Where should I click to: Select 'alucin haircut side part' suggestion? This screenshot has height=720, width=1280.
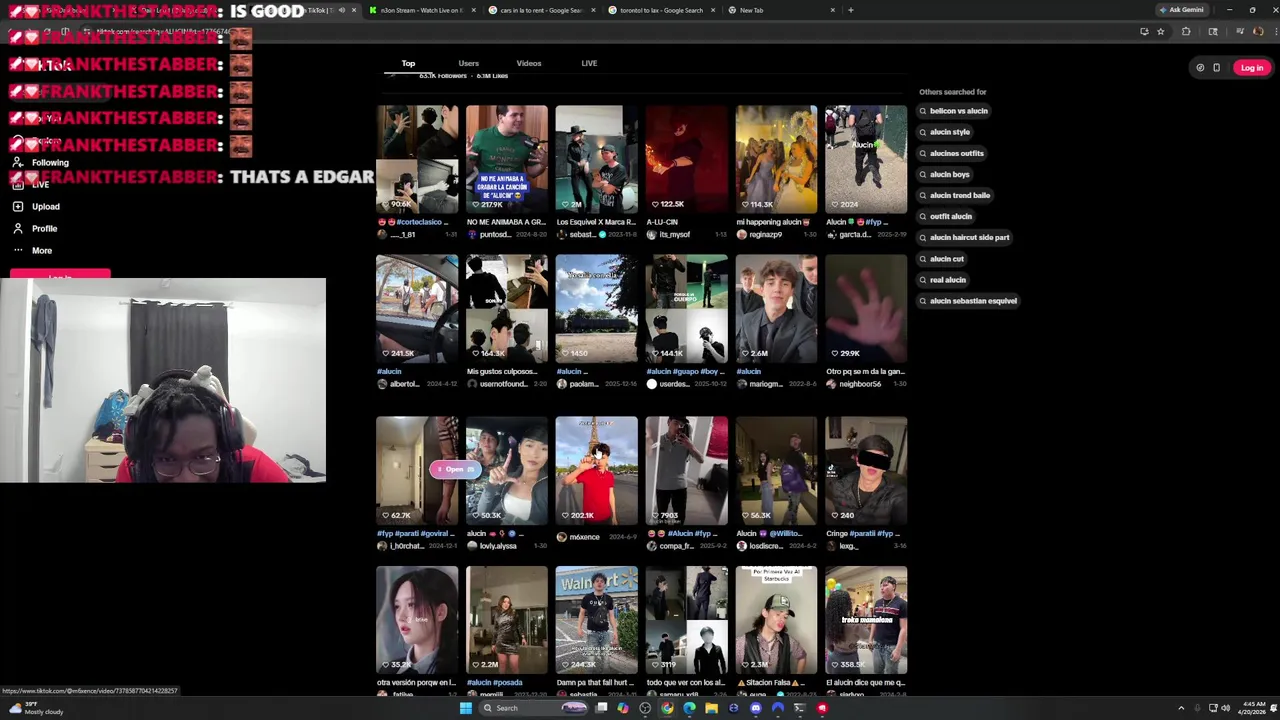pyautogui.click(x=965, y=237)
